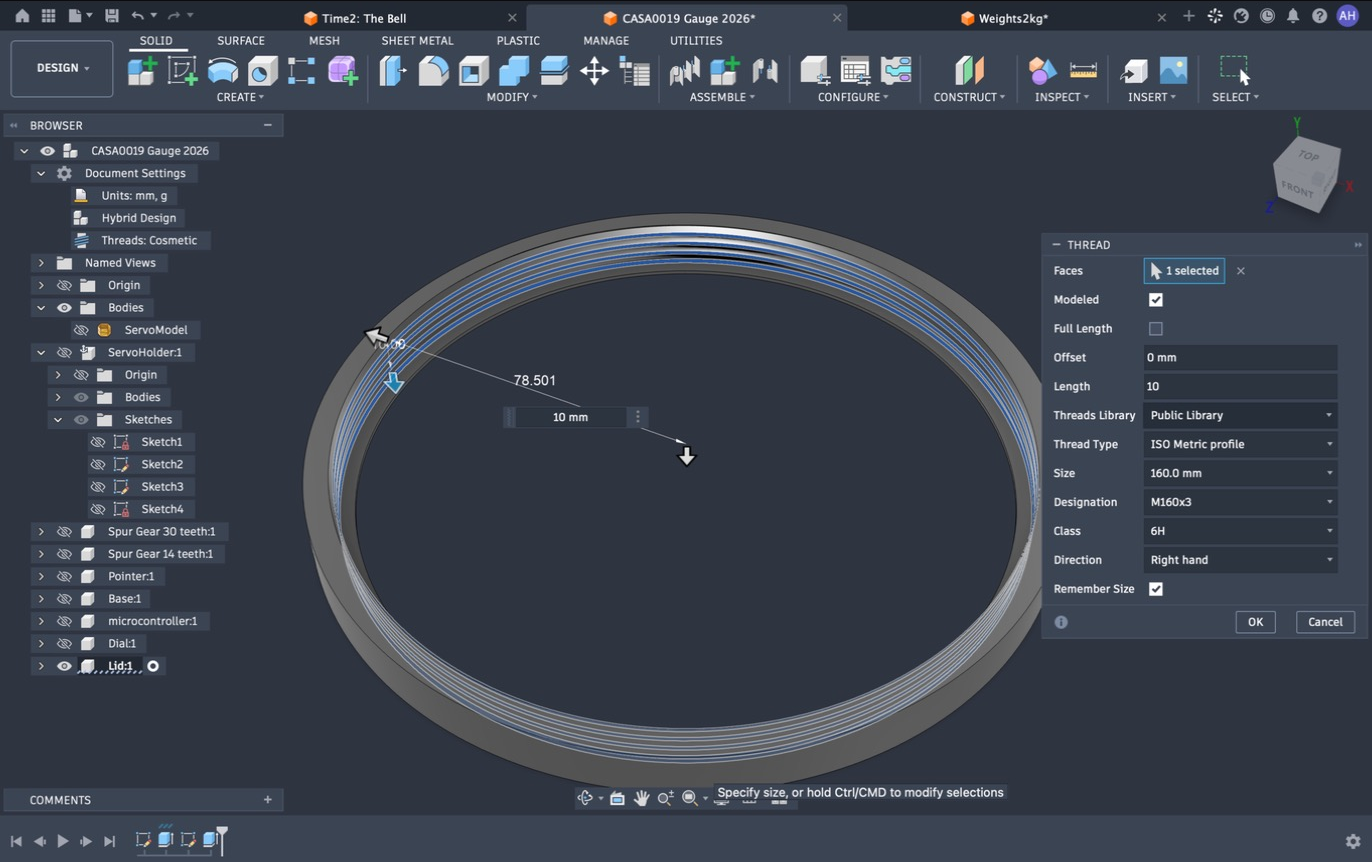
Task: Select the Shell modify tool
Action: 474,70
